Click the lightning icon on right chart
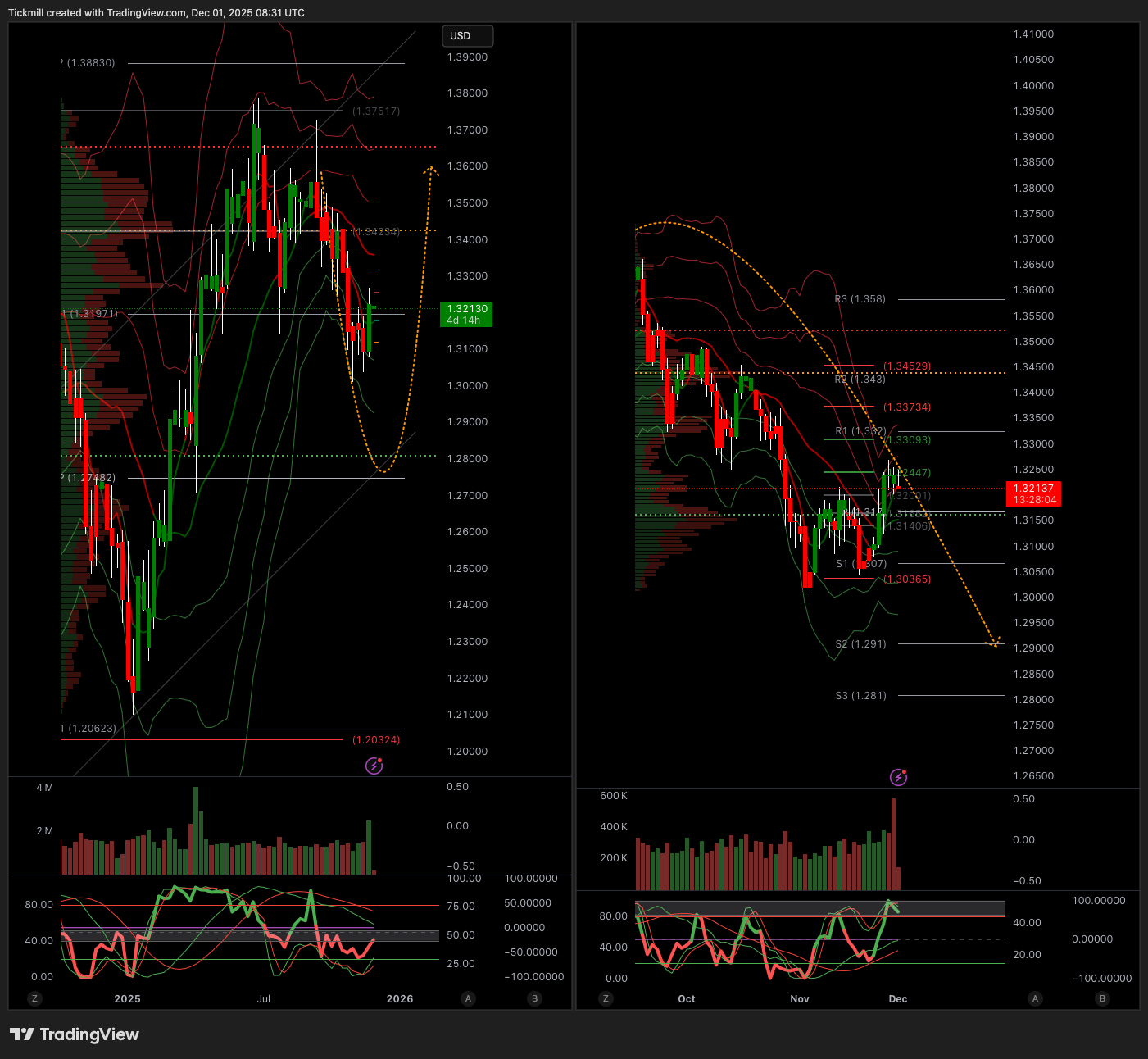This screenshot has width=1148, height=1059. 898,777
